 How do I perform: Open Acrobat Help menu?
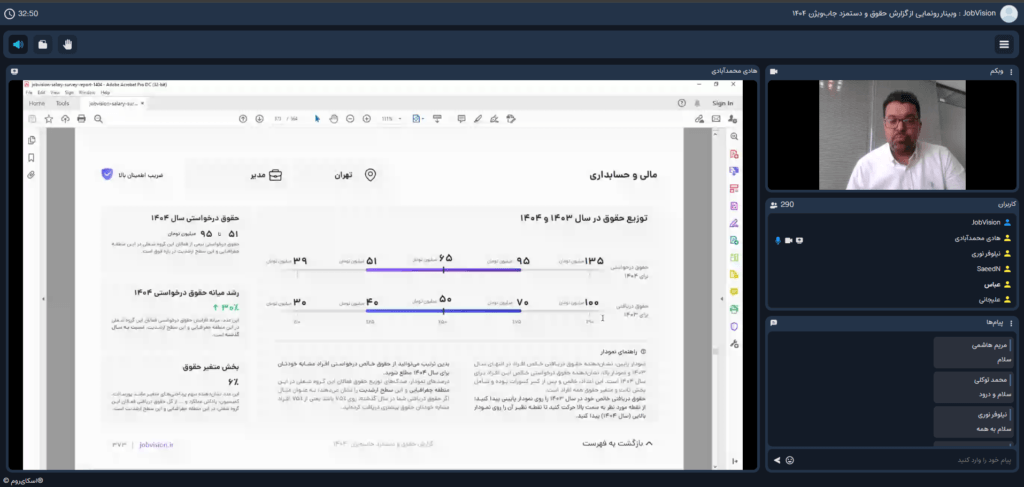(x=105, y=93)
